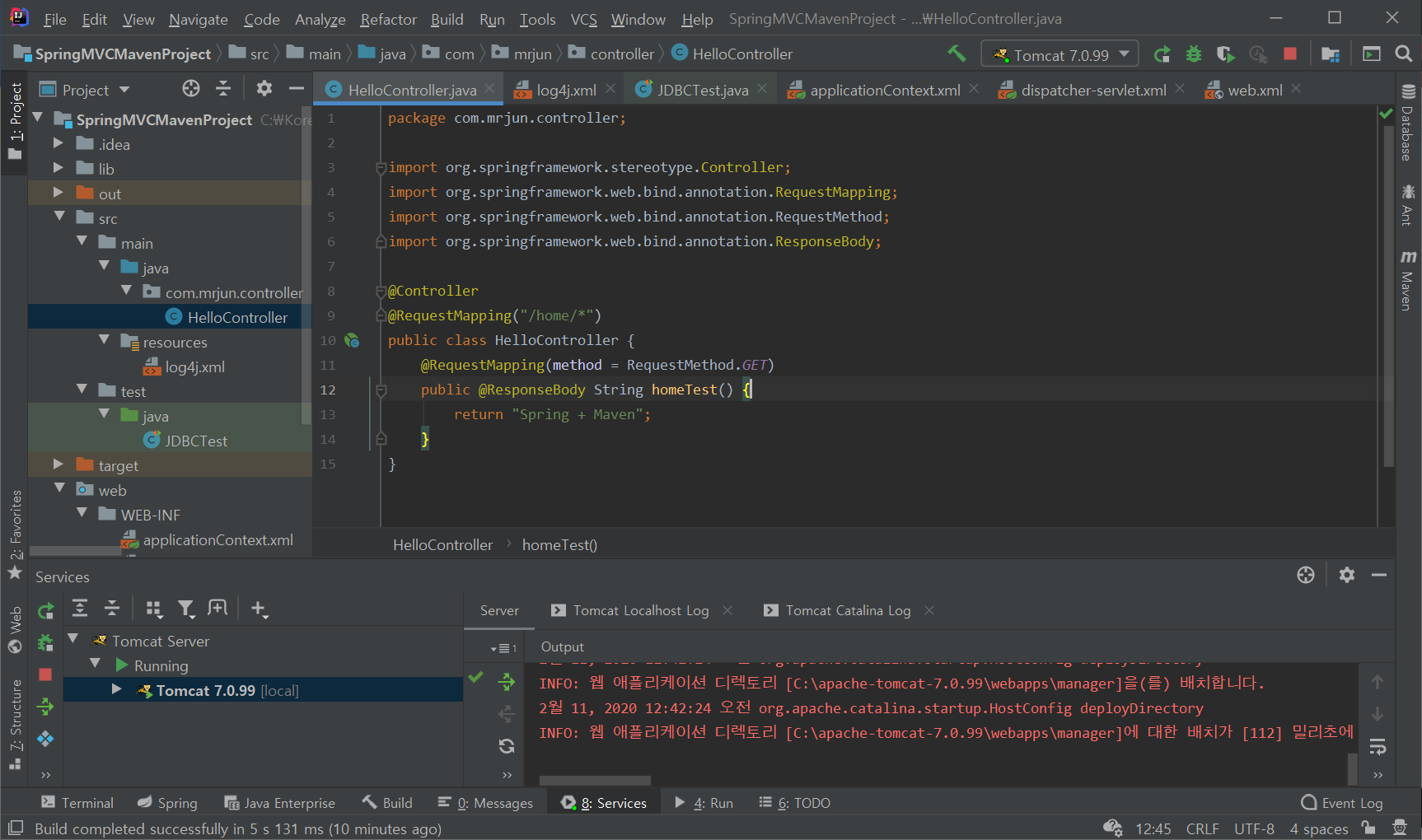Screen dimensions: 1422x840
Task: Click the horizontal scrollbar in server output
Action: 595,780
